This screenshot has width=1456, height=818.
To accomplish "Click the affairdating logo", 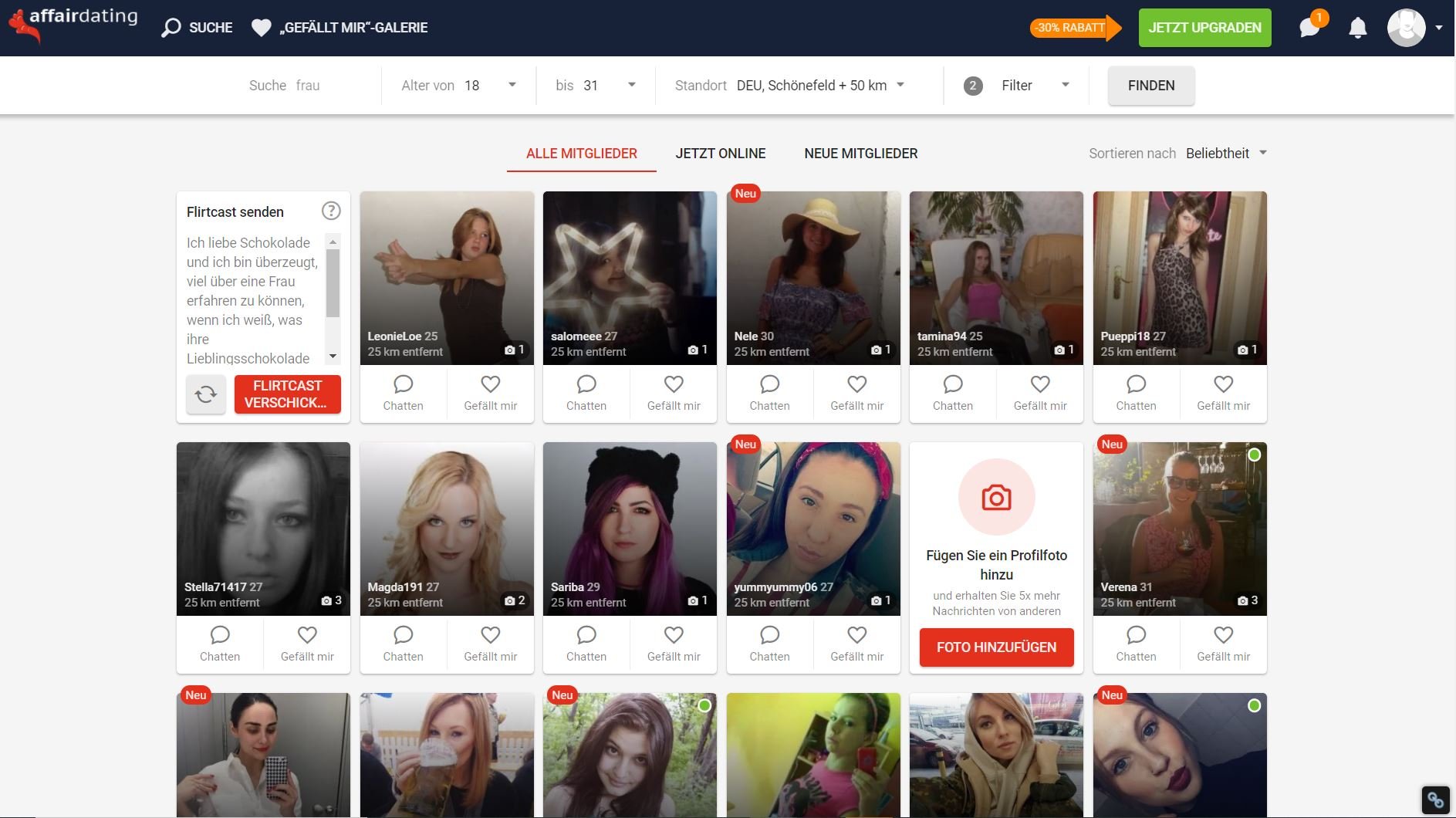I will tap(73, 25).
